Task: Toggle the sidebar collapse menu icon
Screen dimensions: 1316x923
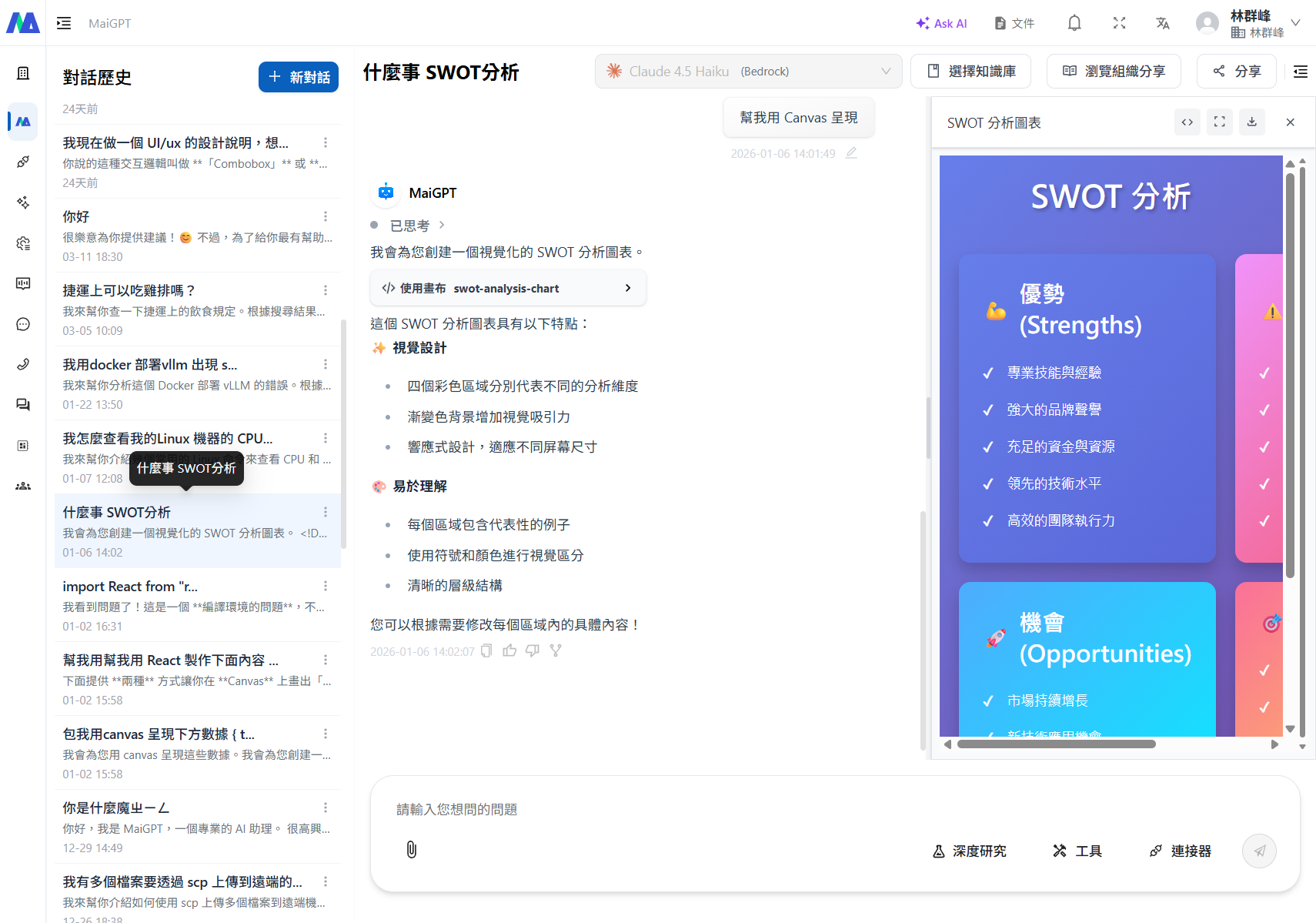Action: pos(64,23)
